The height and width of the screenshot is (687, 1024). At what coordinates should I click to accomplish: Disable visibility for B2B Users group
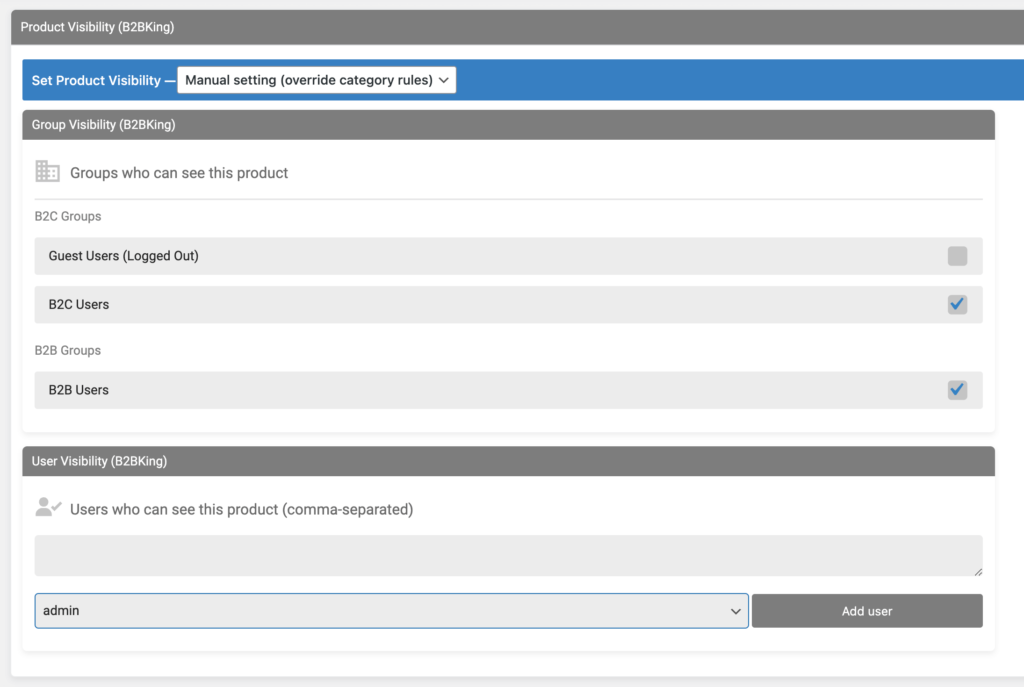click(957, 390)
